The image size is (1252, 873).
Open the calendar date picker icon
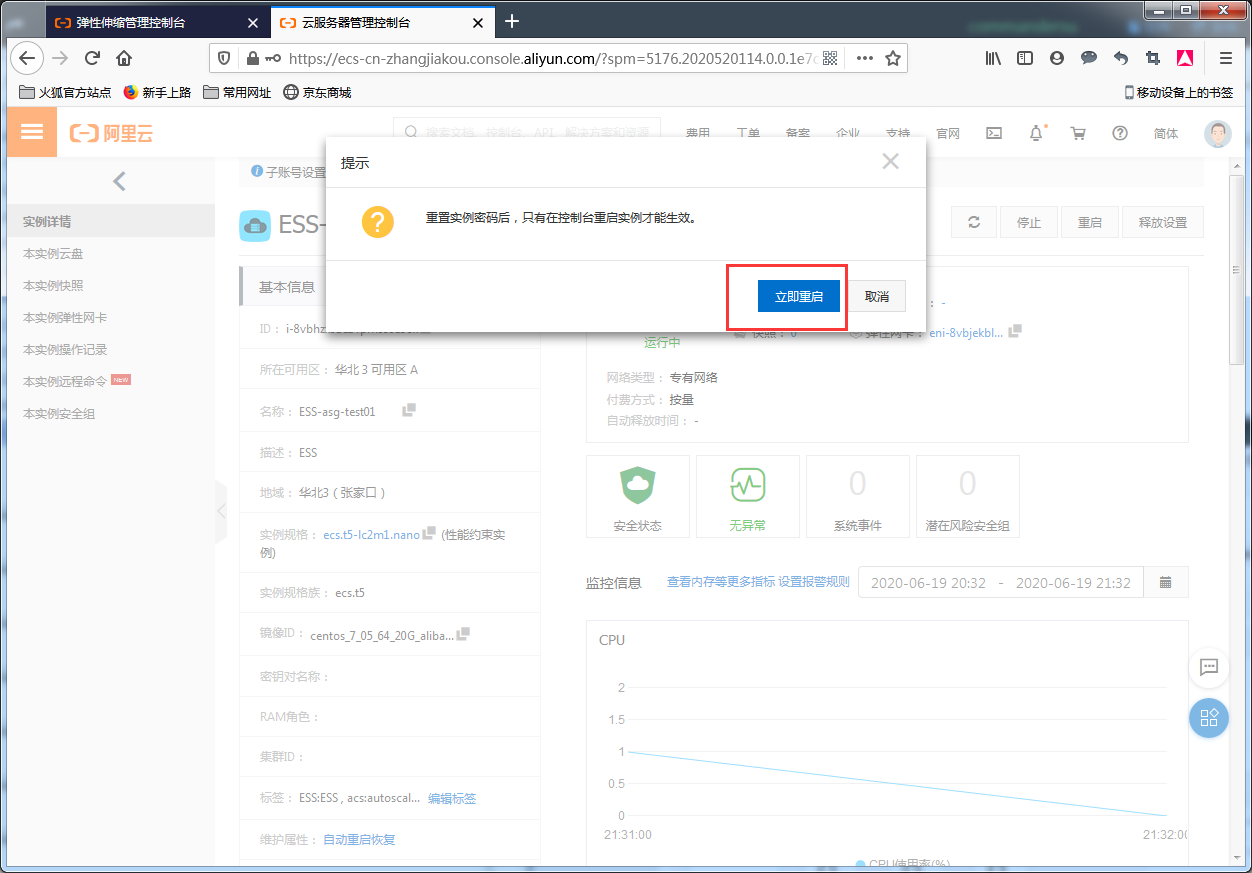tap(1165, 582)
